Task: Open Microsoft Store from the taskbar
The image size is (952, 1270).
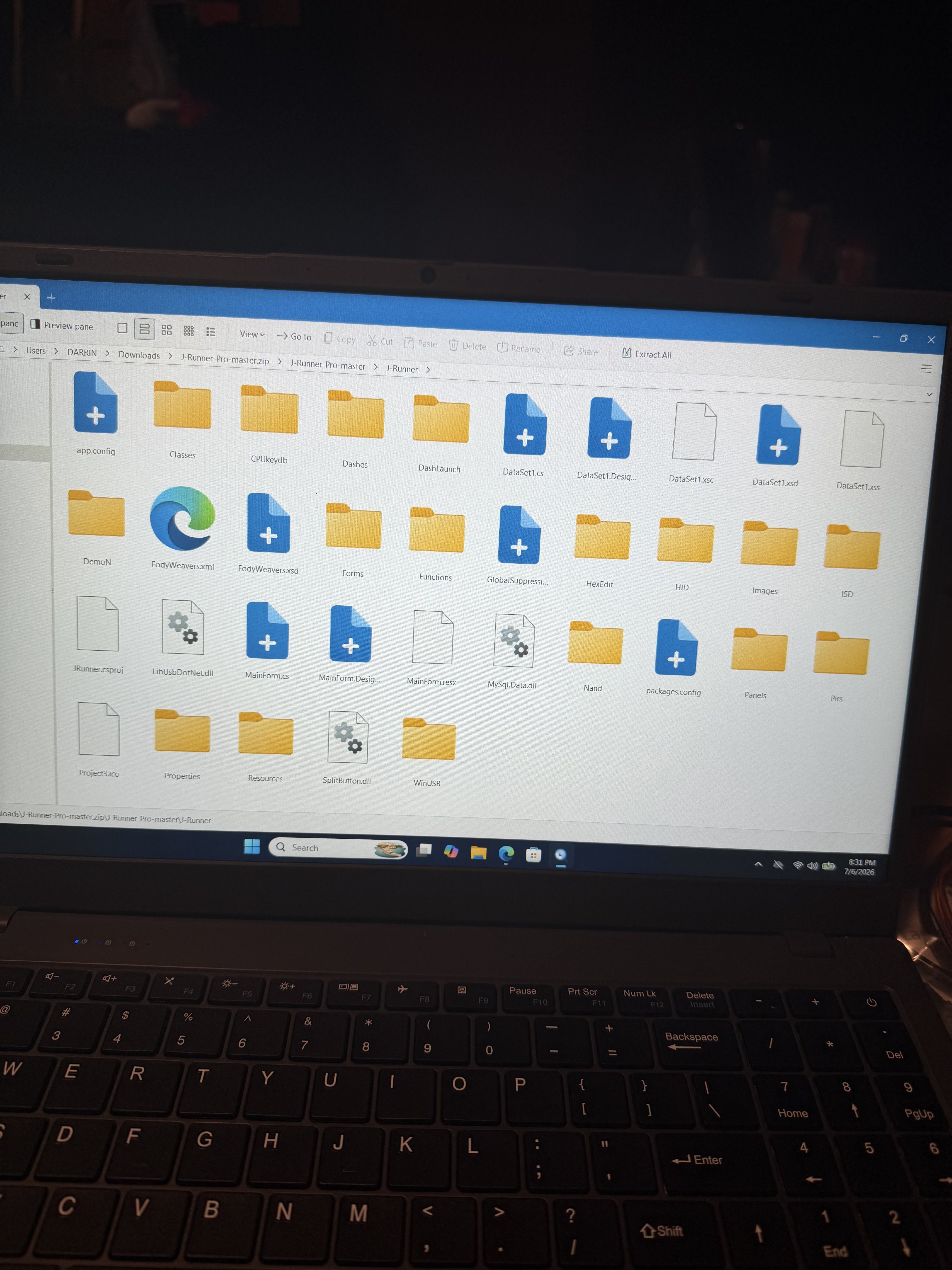Action: click(x=534, y=855)
